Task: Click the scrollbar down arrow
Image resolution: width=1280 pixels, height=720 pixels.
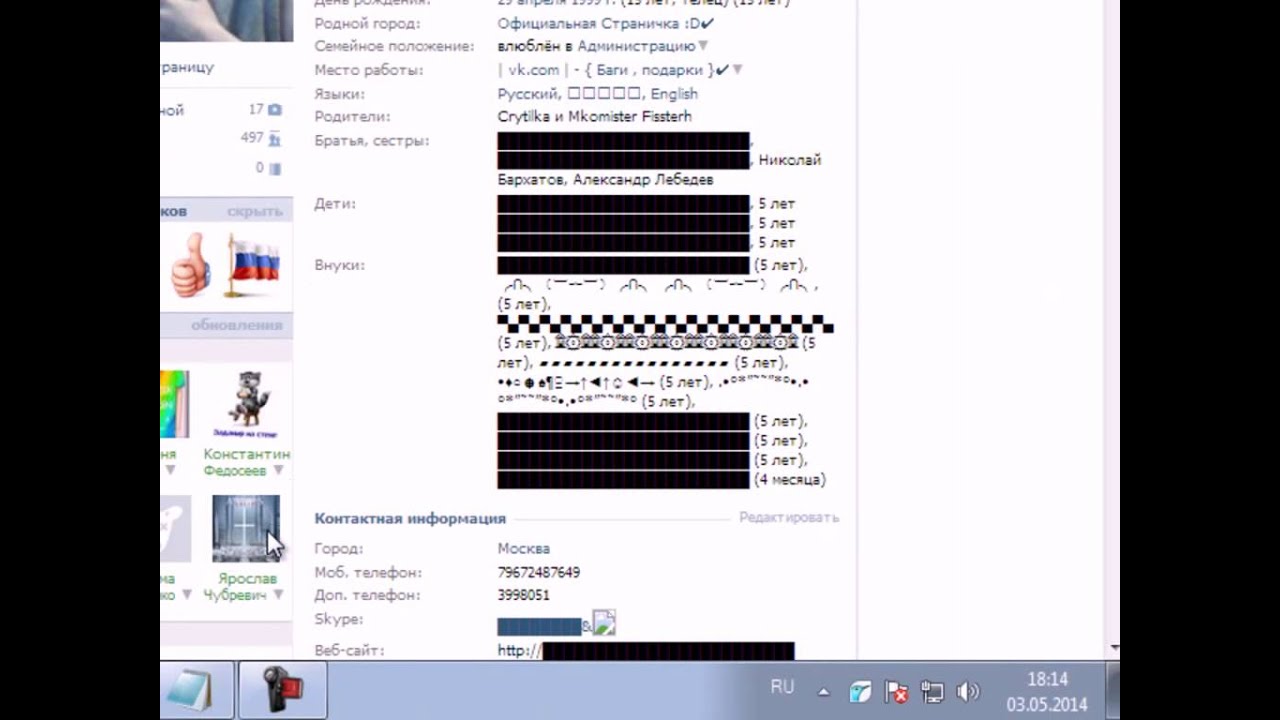Action: coord(1114,650)
